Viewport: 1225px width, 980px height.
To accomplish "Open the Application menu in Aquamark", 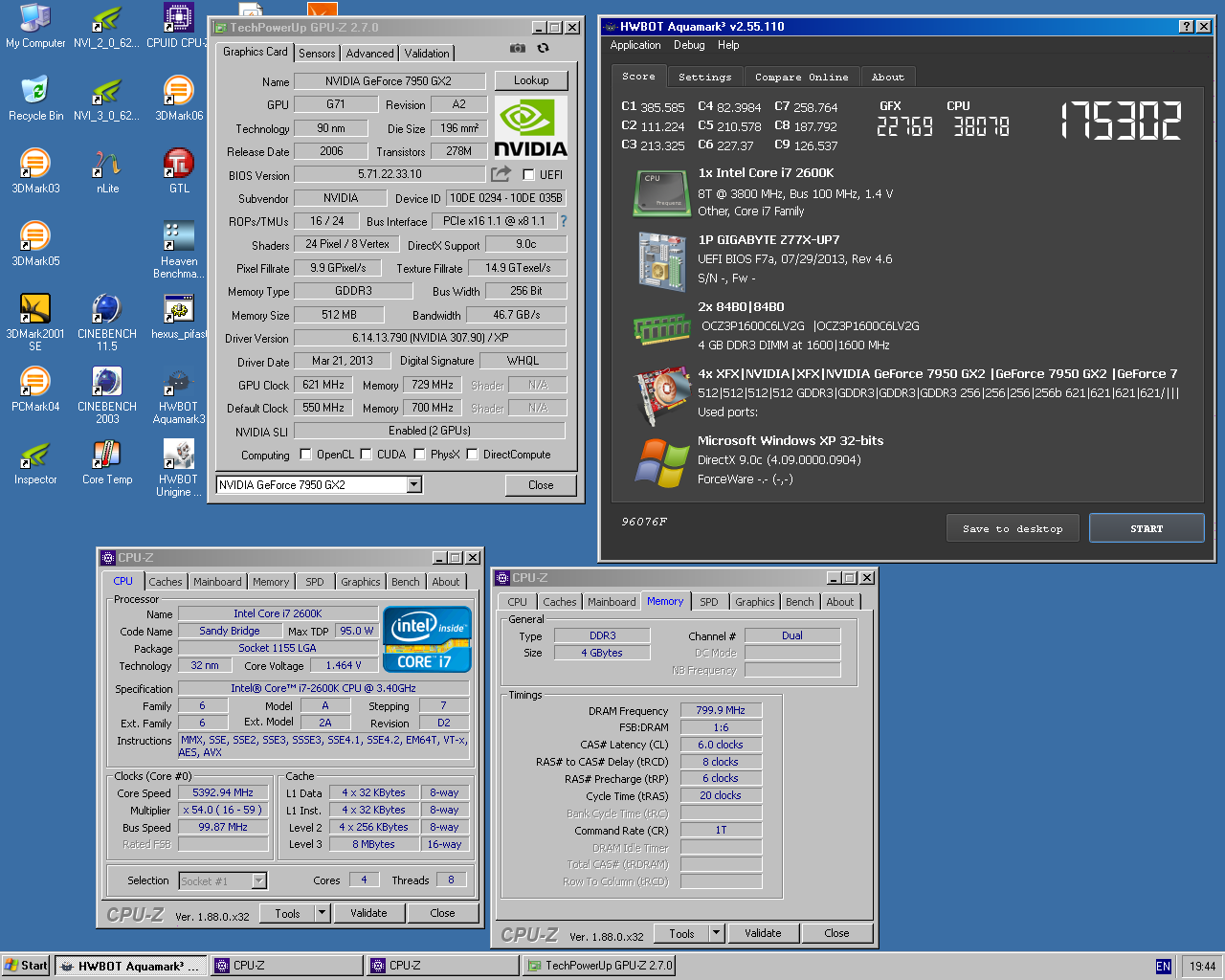I will point(635,45).
